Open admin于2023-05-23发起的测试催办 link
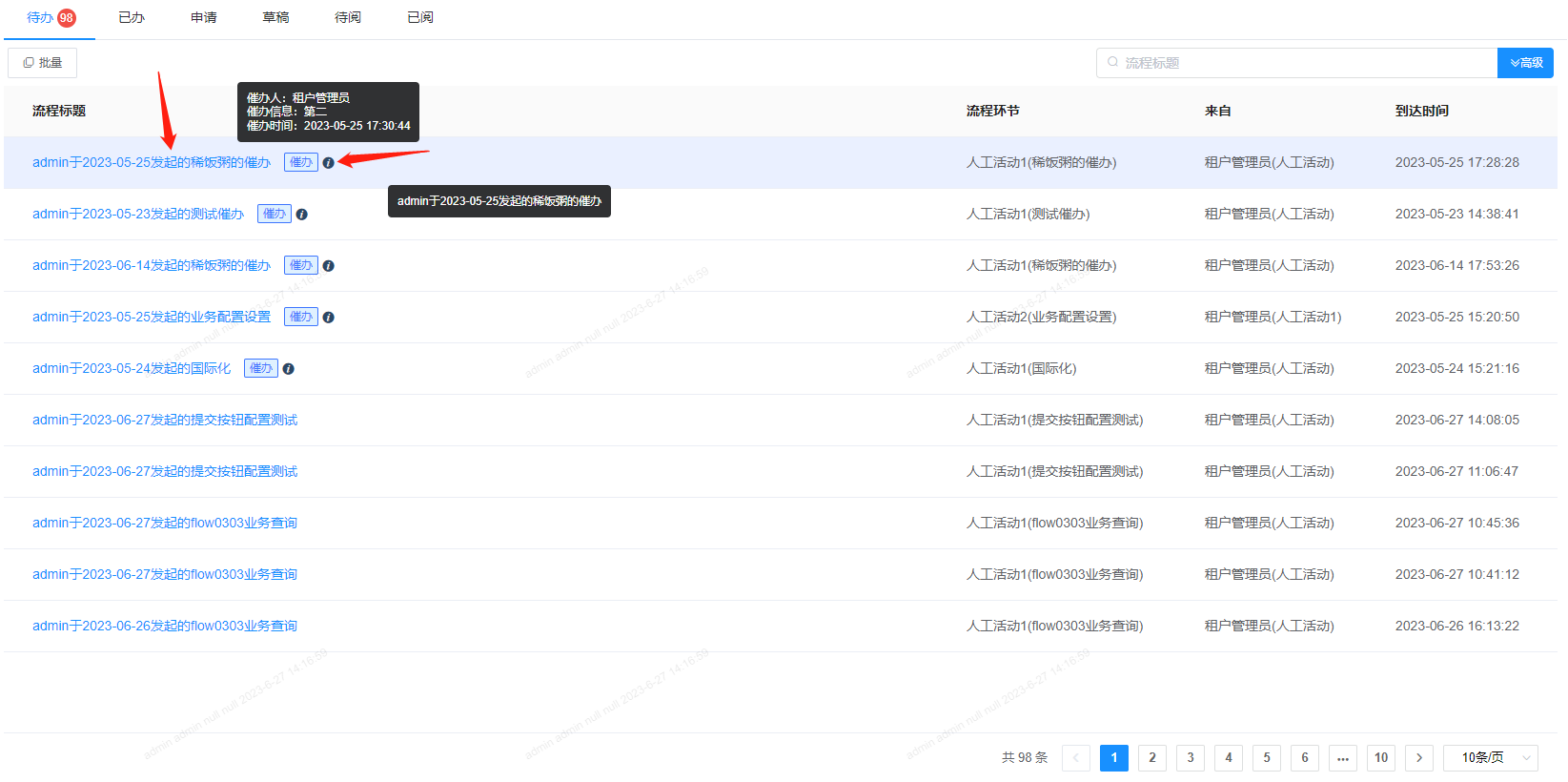This screenshot has height=782, width=1568. click(x=138, y=214)
